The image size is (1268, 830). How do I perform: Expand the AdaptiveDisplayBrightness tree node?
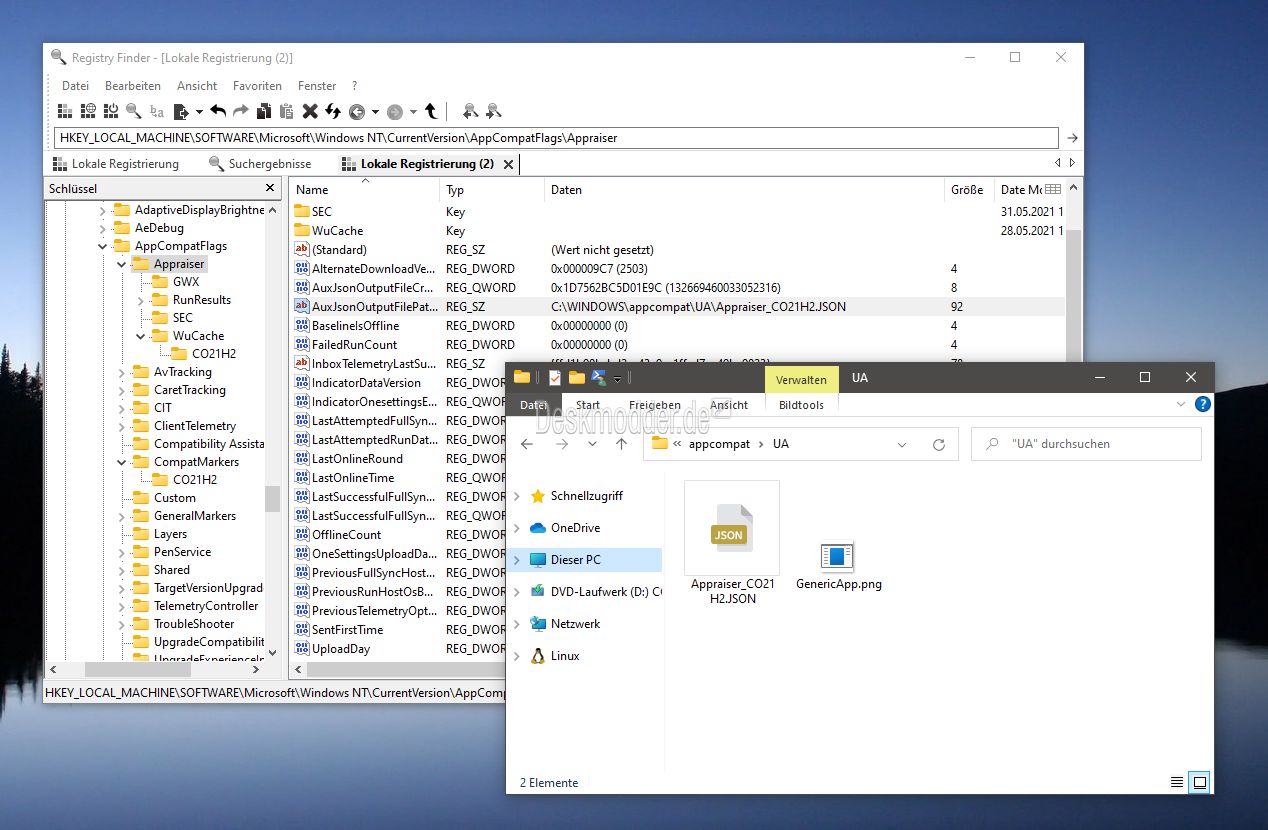click(102, 210)
